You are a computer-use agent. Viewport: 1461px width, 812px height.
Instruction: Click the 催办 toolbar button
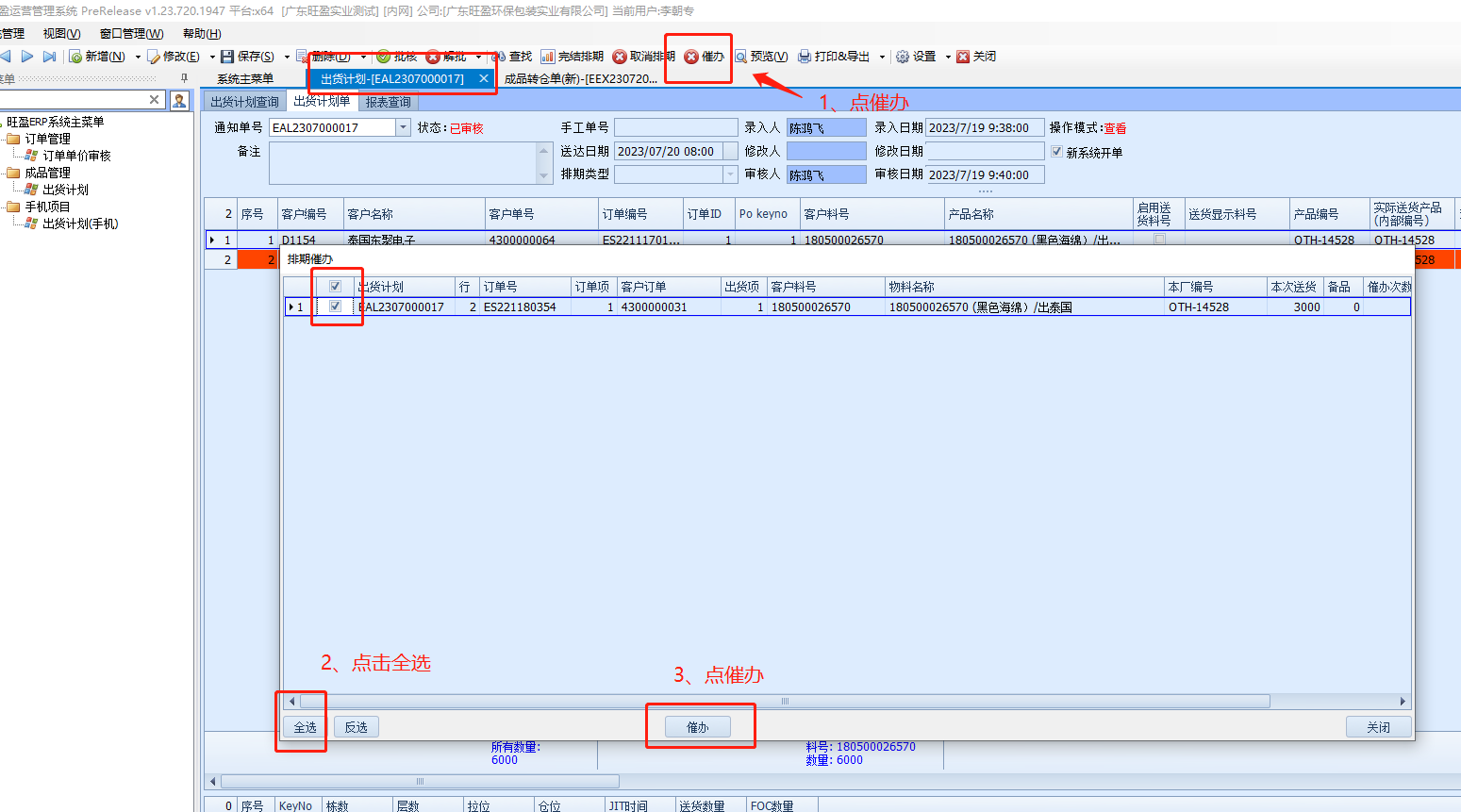tap(705, 57)
